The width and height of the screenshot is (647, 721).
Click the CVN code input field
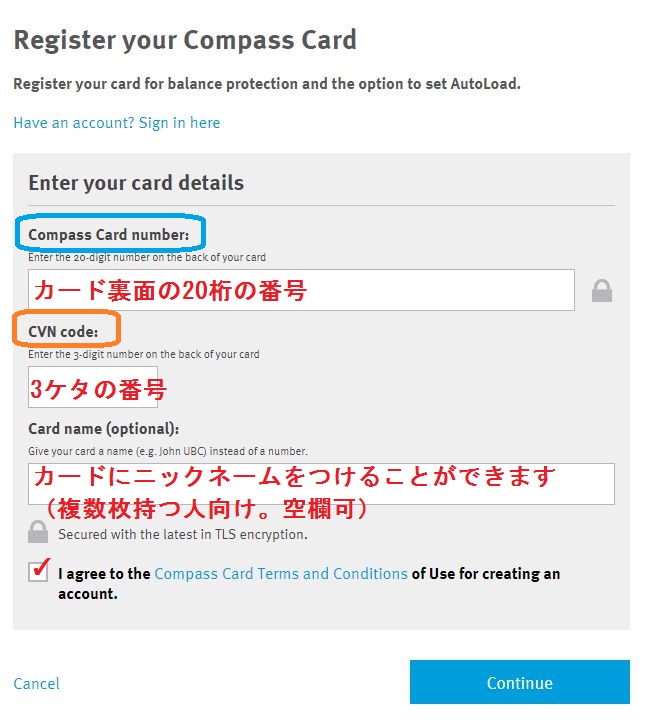[x=93, y=387]
